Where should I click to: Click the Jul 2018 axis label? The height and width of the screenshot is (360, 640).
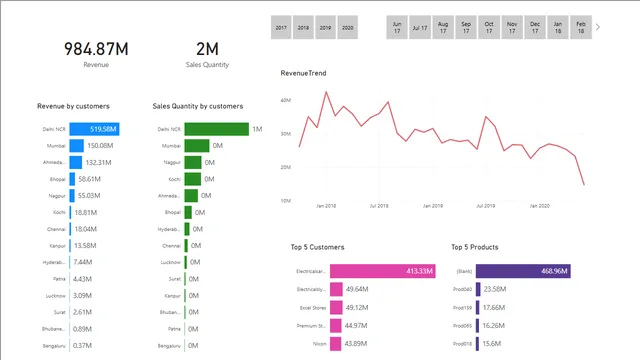click(x=379, y=206)
